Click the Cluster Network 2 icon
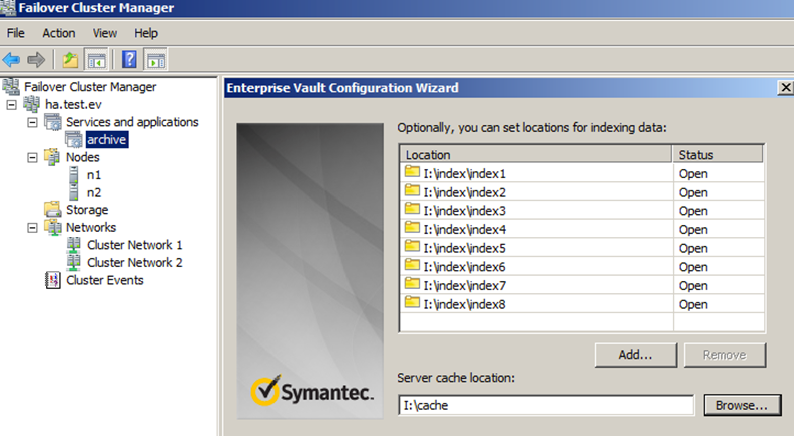 pyautogui.click(x=74, y=262)
